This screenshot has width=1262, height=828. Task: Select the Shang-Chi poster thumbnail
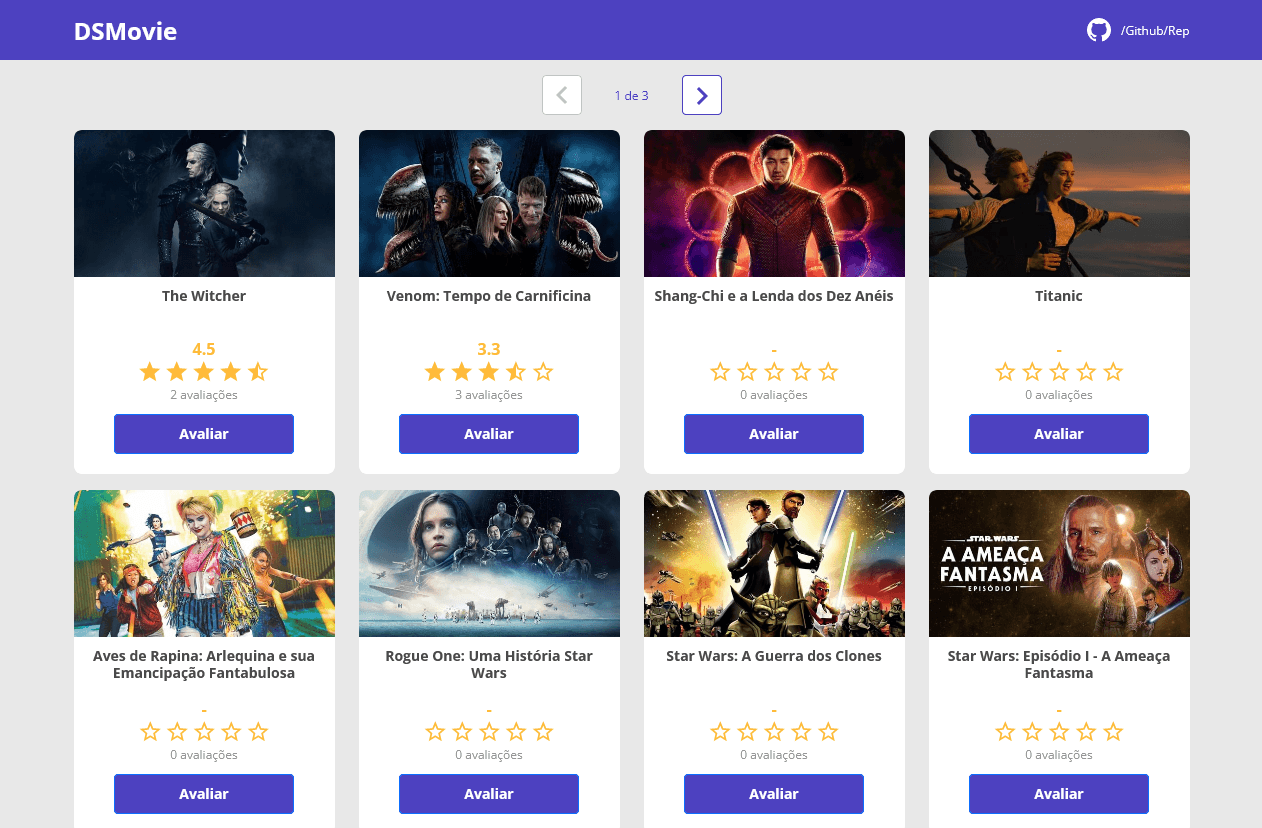[x=774, y=203]
